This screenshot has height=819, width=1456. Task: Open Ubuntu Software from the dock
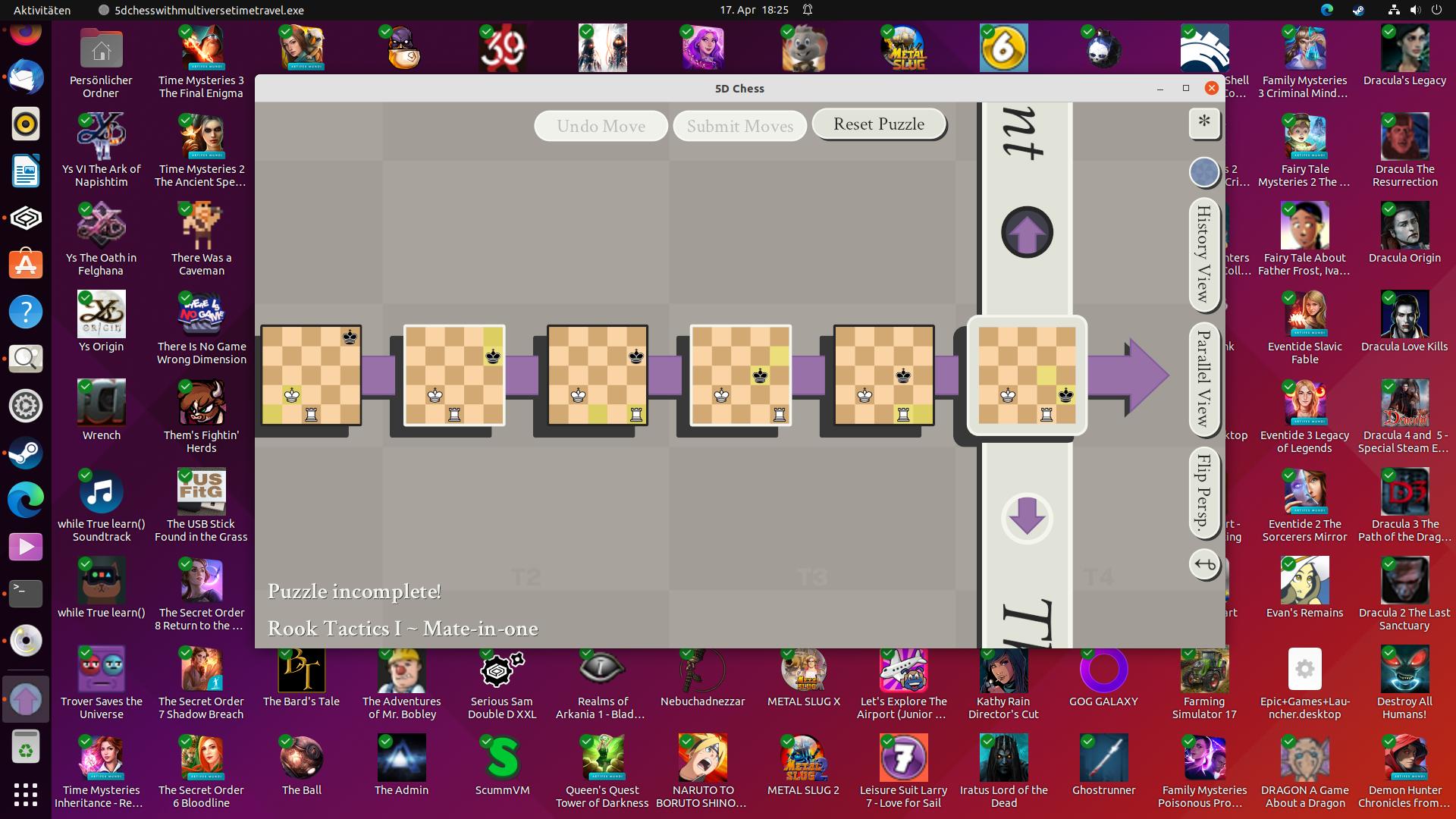click(26, 265)
